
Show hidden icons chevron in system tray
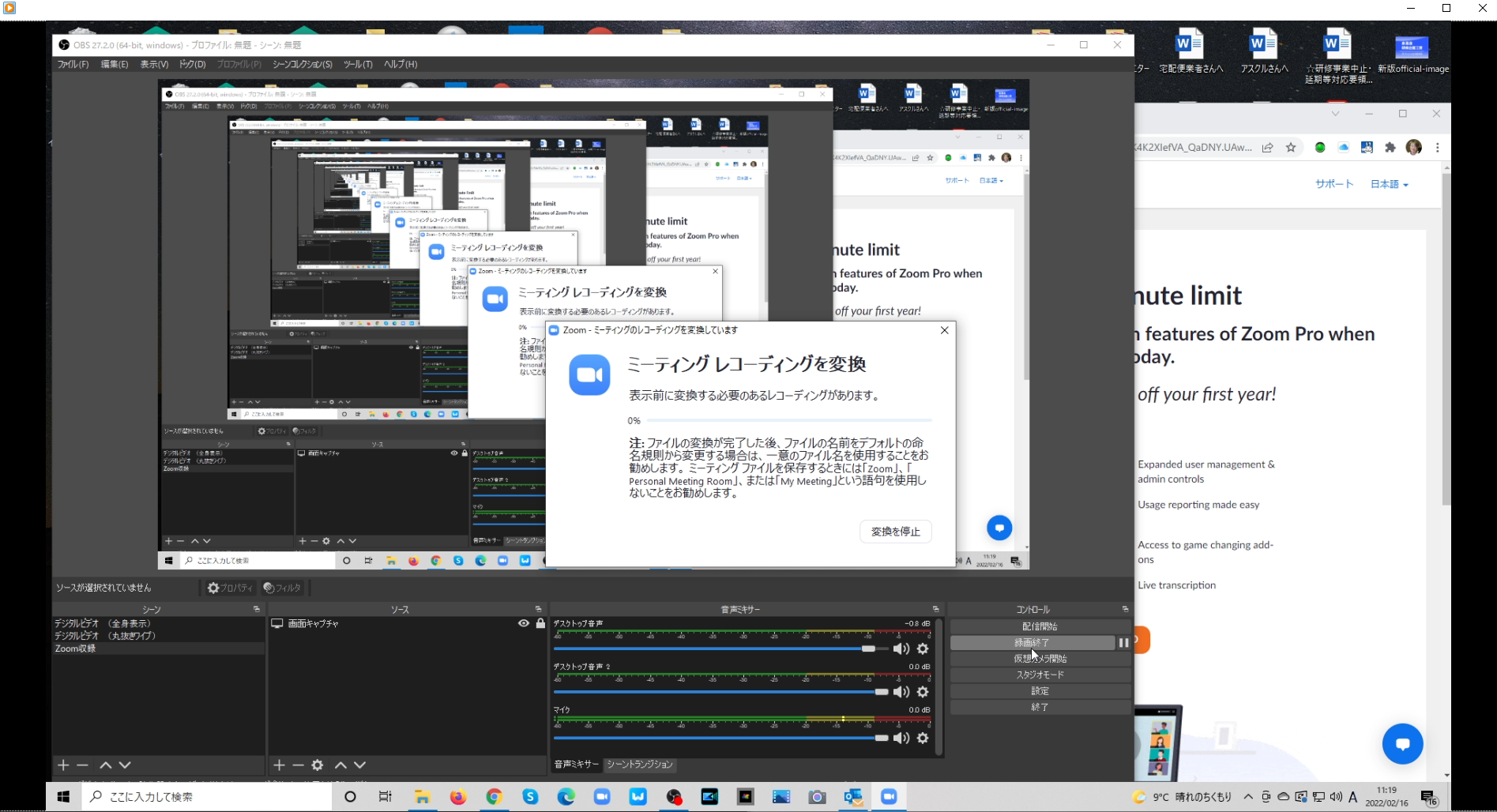[1248, 797]
